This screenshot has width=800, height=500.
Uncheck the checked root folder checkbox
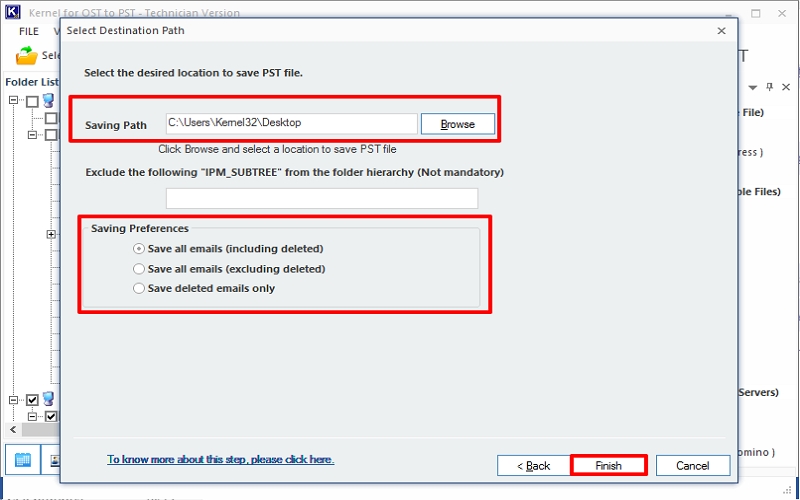32,400
